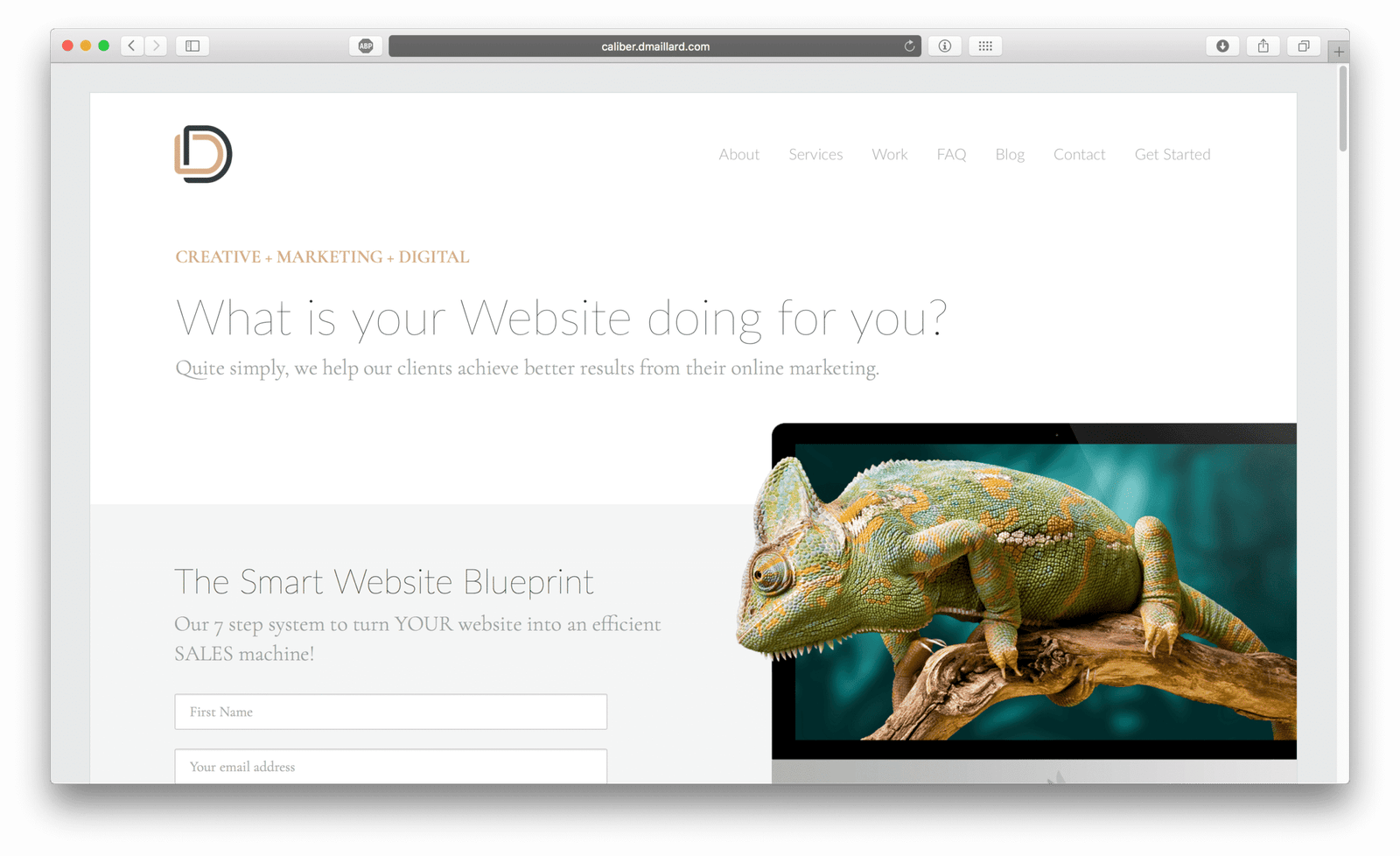
Task: Click the D logo in site header
Action: click(203, 154)
